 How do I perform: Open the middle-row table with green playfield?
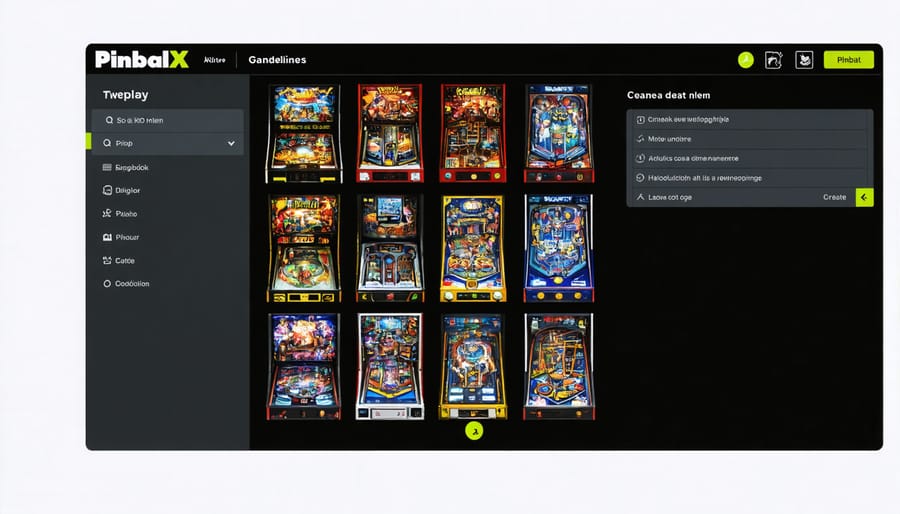(x=304, y=248)
